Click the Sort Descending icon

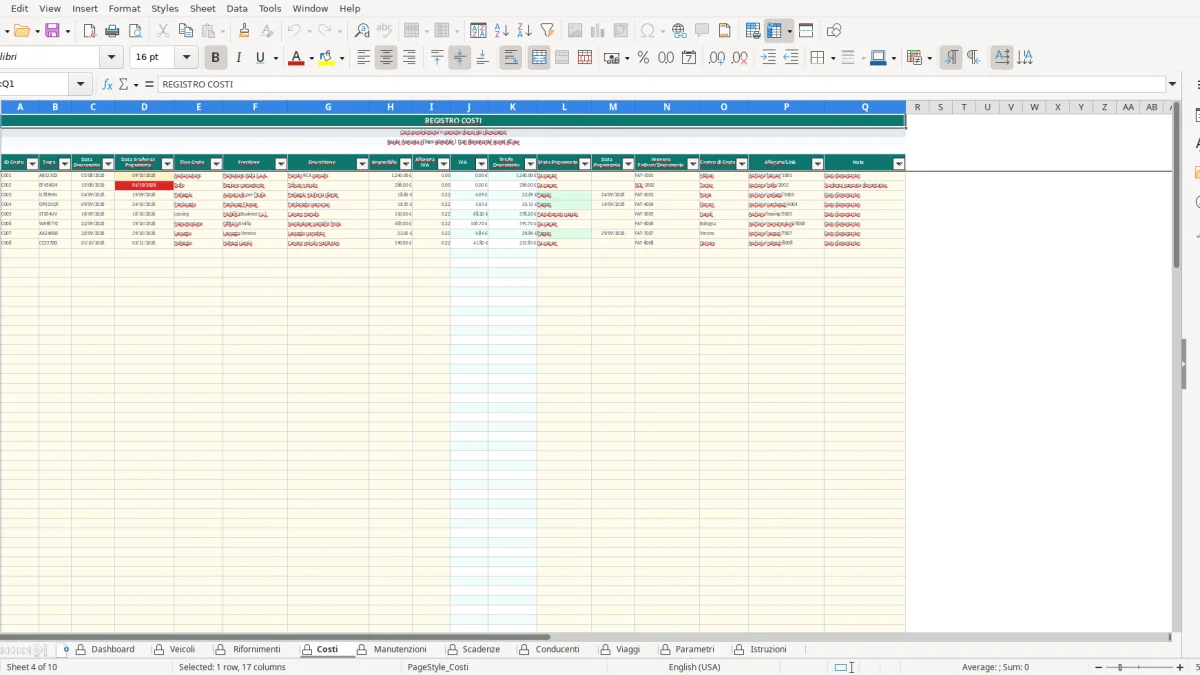[x=524, y=31]
